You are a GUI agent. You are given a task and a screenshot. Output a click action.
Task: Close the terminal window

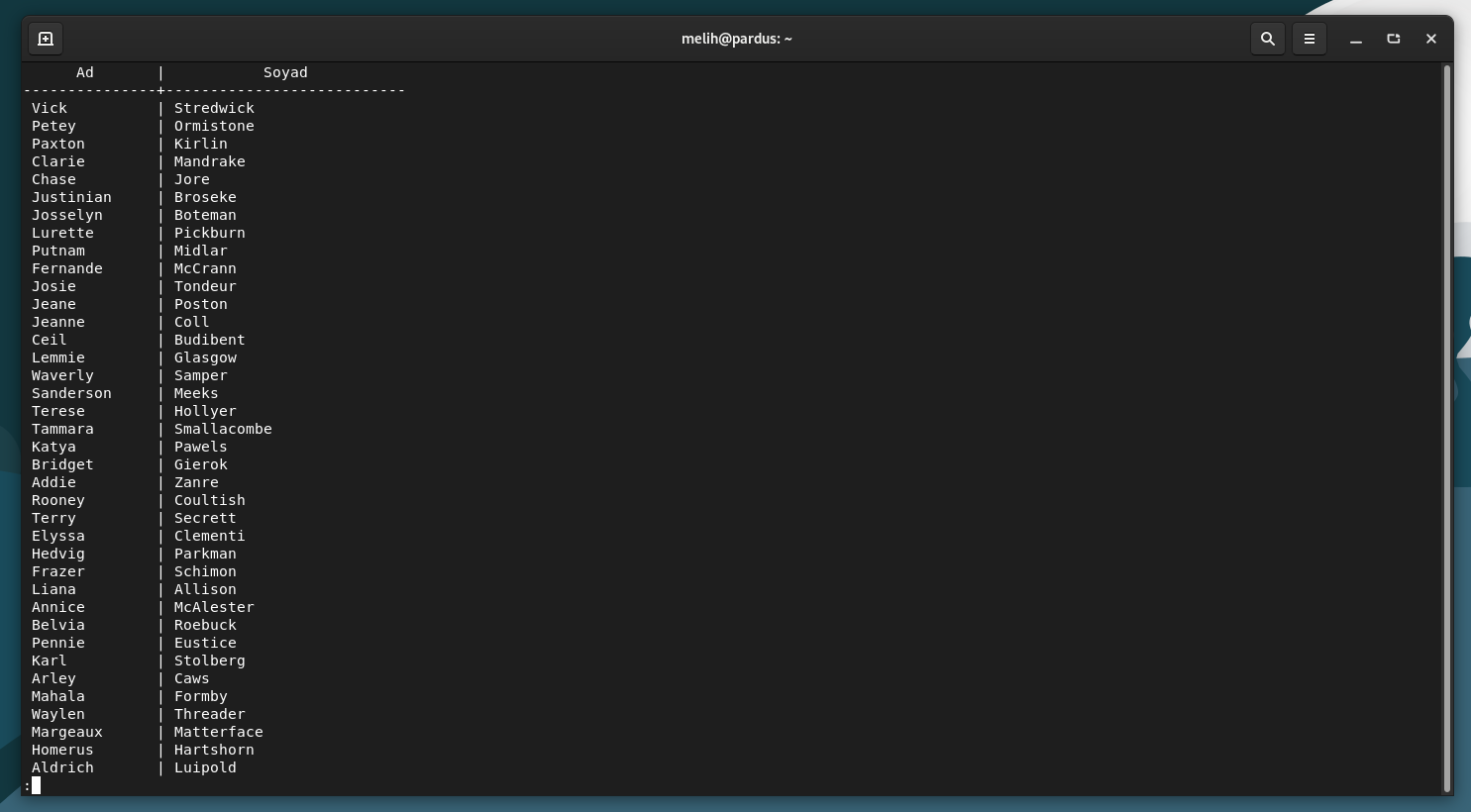point(1430,39)
